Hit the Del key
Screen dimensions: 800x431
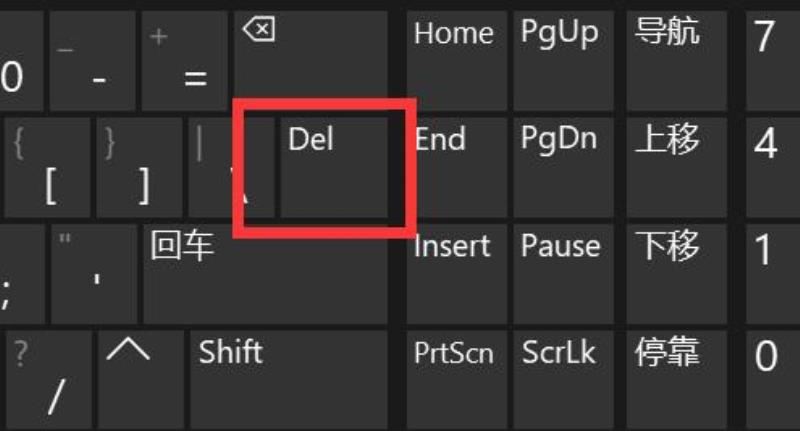pyautogui.click(x=334, y=167)
